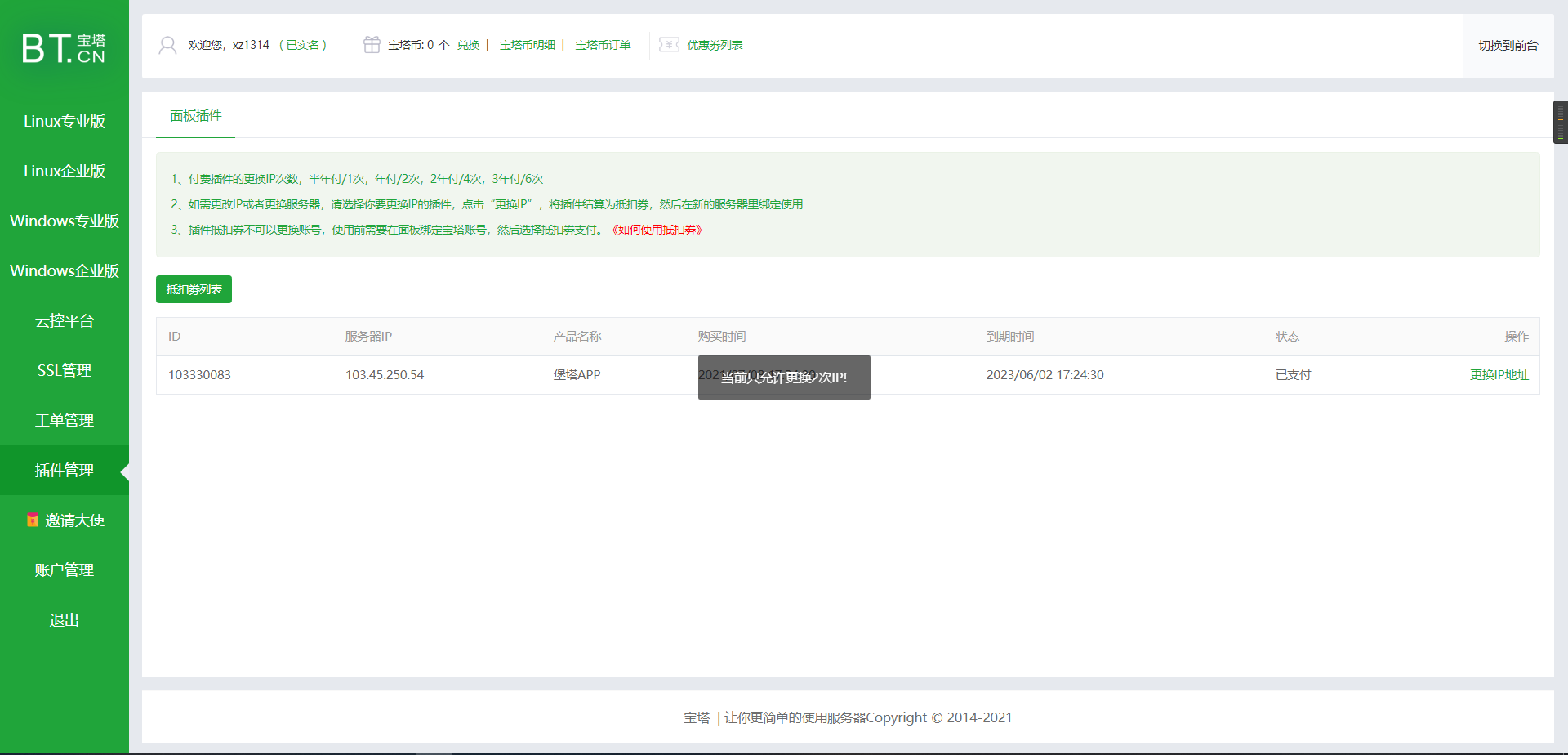Click the red envelope icon beside 邀请大使
This screenshot has width=1568, height=755.
pos(33,520)
